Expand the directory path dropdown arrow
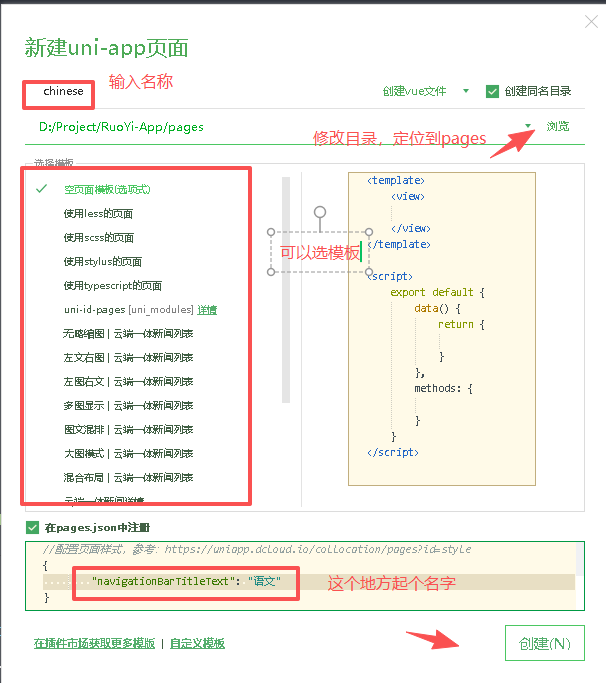 click(529, 127)
